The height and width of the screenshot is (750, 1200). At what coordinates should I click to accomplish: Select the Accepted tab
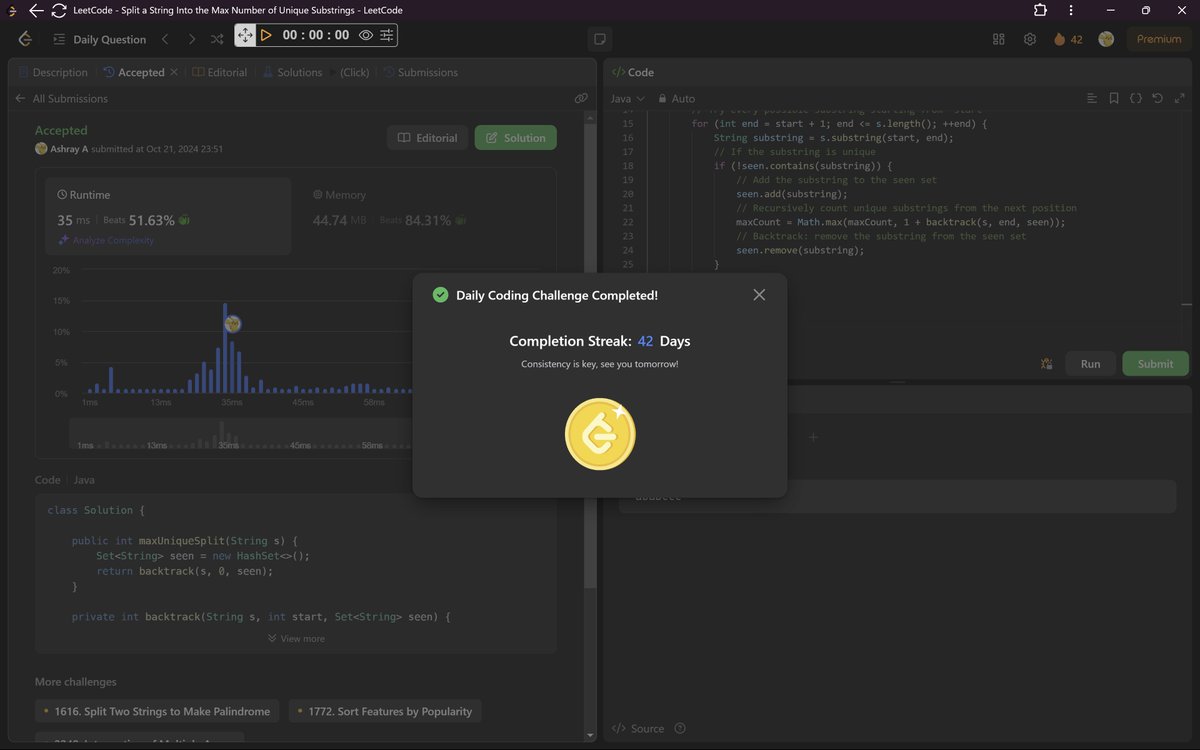[133, 72]
